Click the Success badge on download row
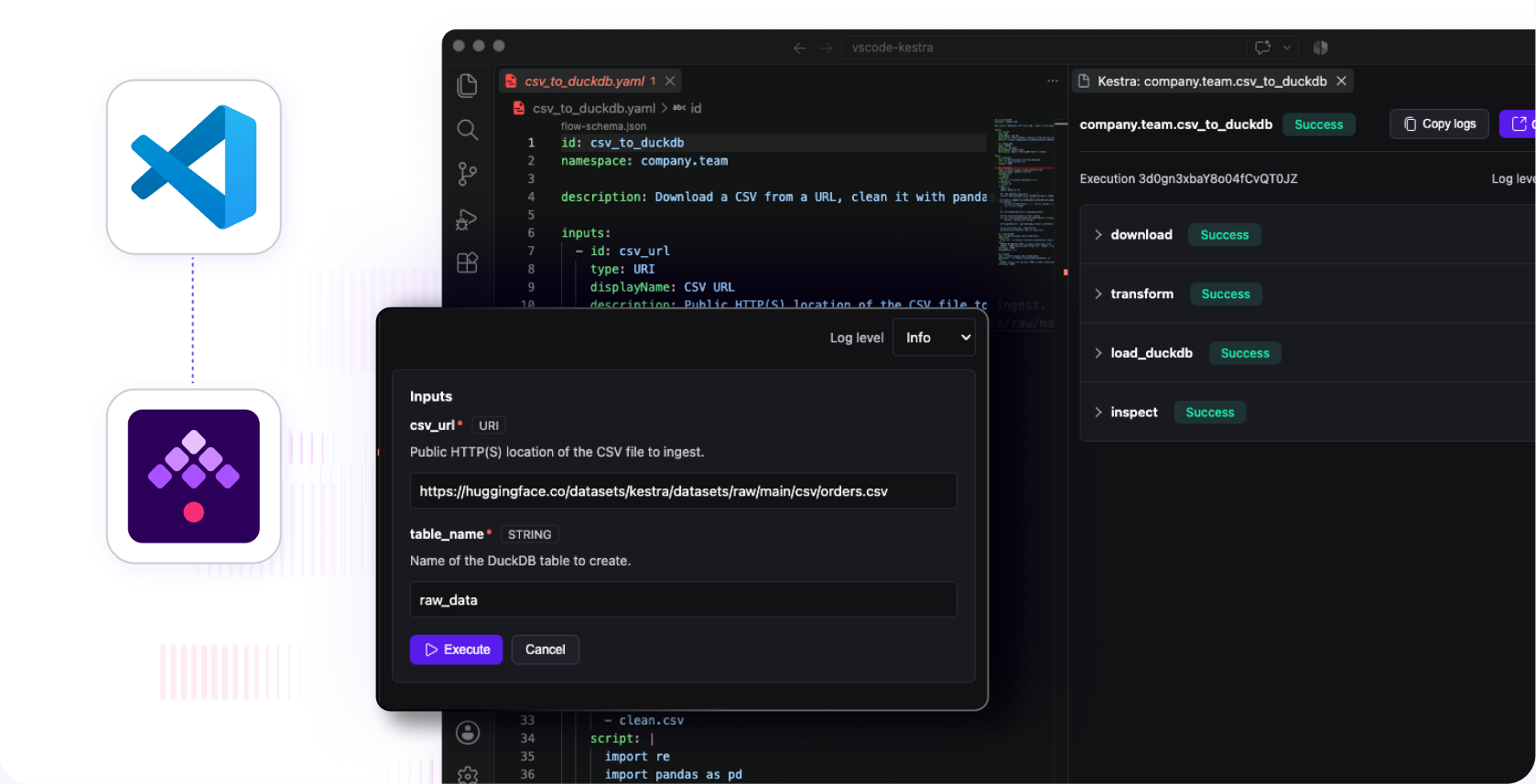The image size is (1536, 784). (x=1224, y=235)
